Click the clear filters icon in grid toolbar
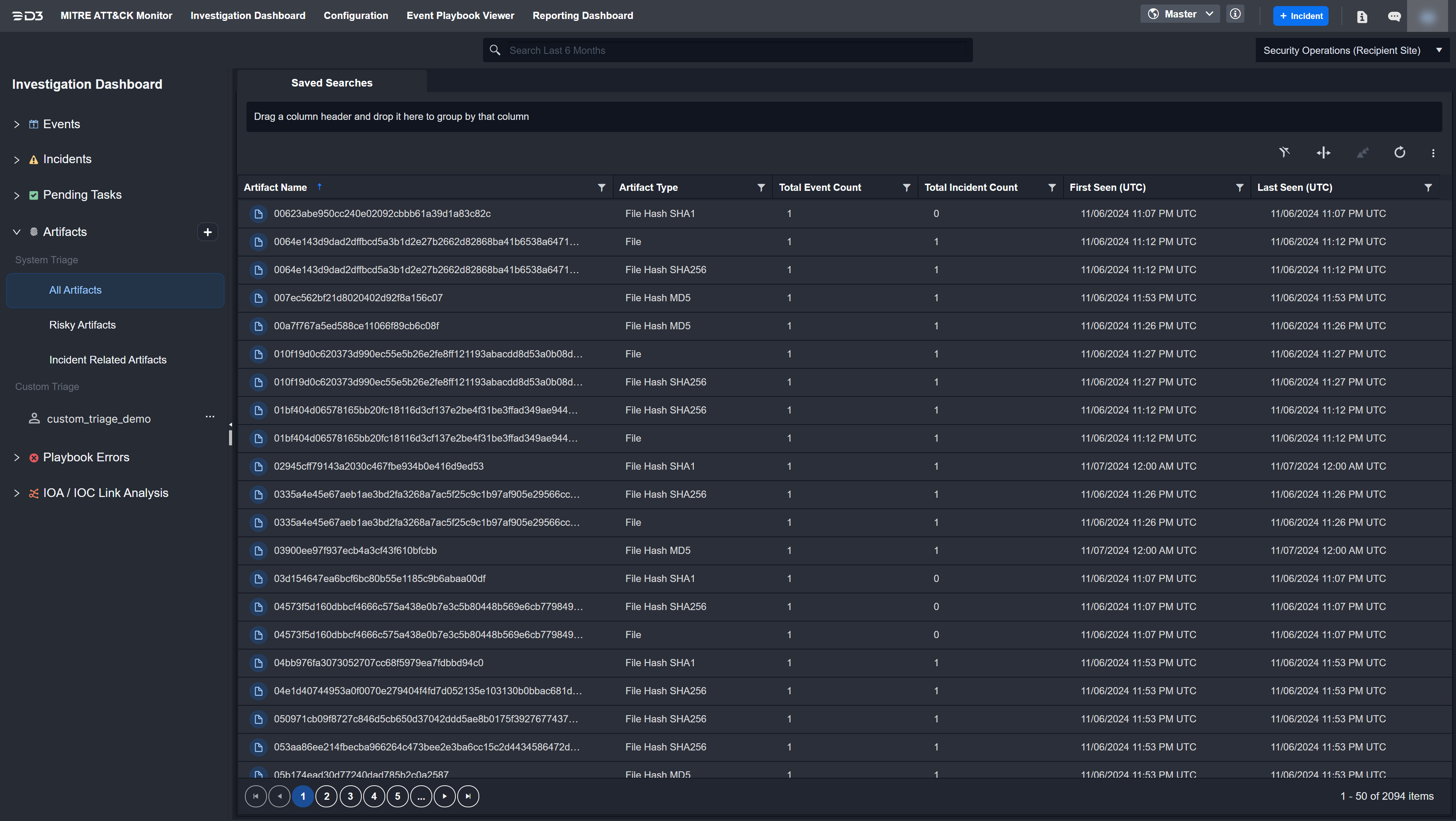The height and width of the screenshot is (821, 1456). [1284, 153]
